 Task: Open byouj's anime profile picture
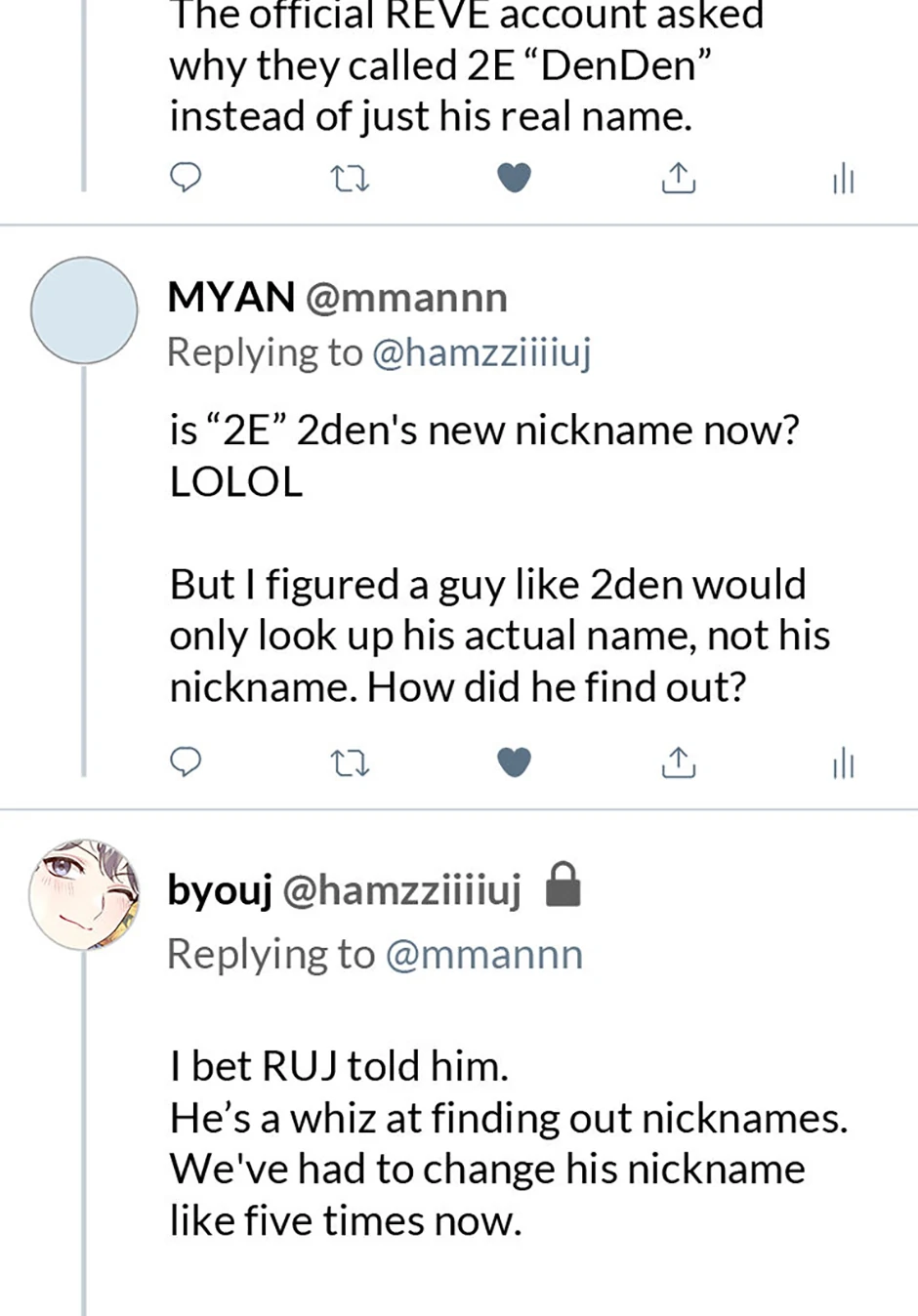click(84, 894)
